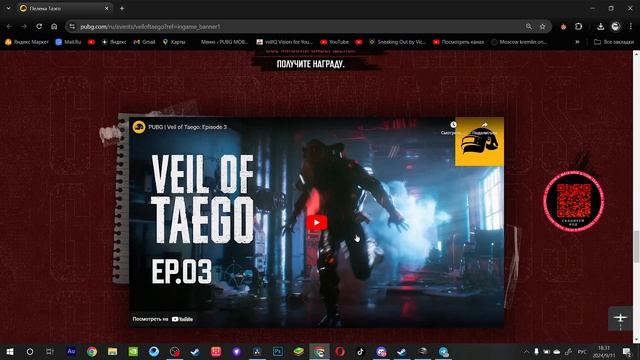The height and width of the screenshot is (360, 640).
Task: Show hidden system tray icons
Action: coord(527,351)
